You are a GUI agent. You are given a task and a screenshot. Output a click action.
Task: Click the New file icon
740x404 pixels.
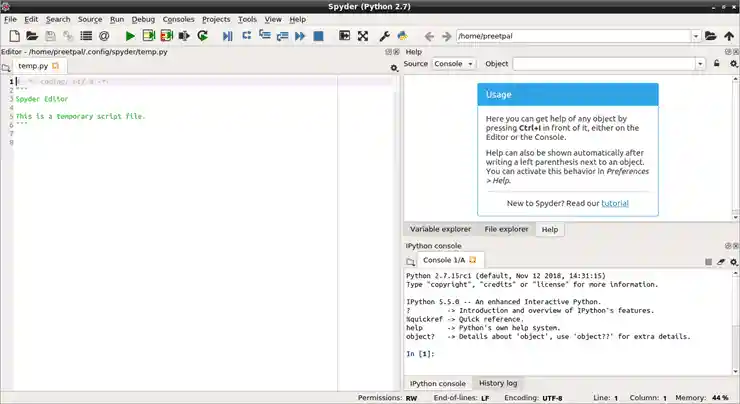pyautogui.click(x=12, y=36)
